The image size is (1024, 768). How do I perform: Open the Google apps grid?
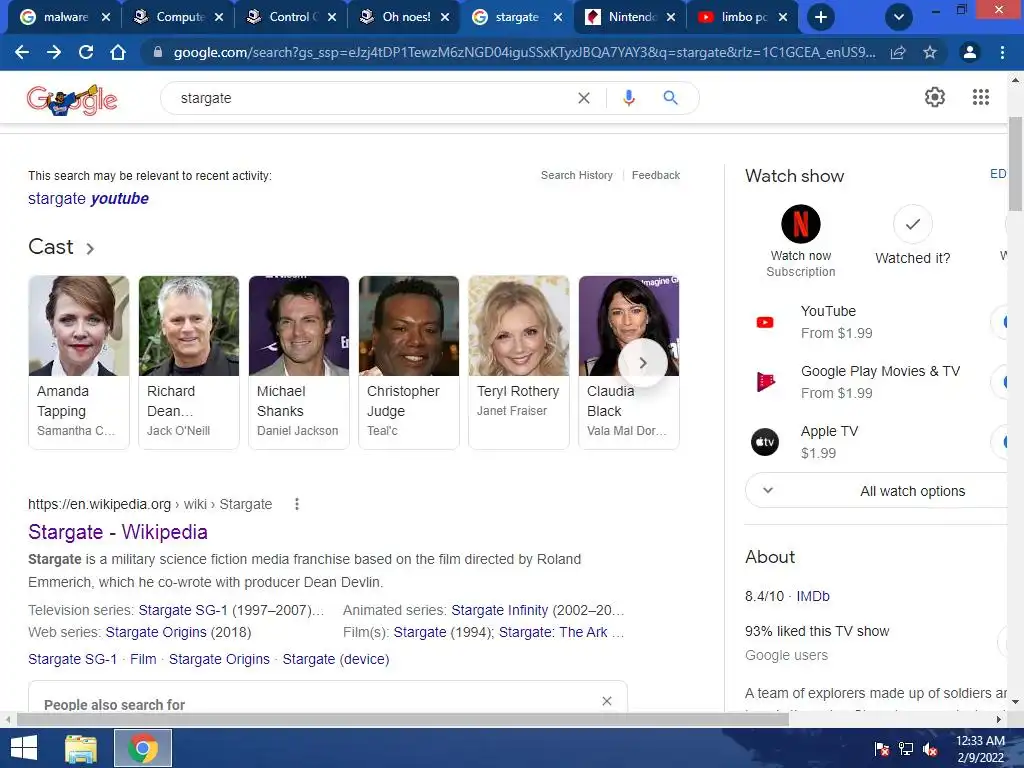pos(980,97)
